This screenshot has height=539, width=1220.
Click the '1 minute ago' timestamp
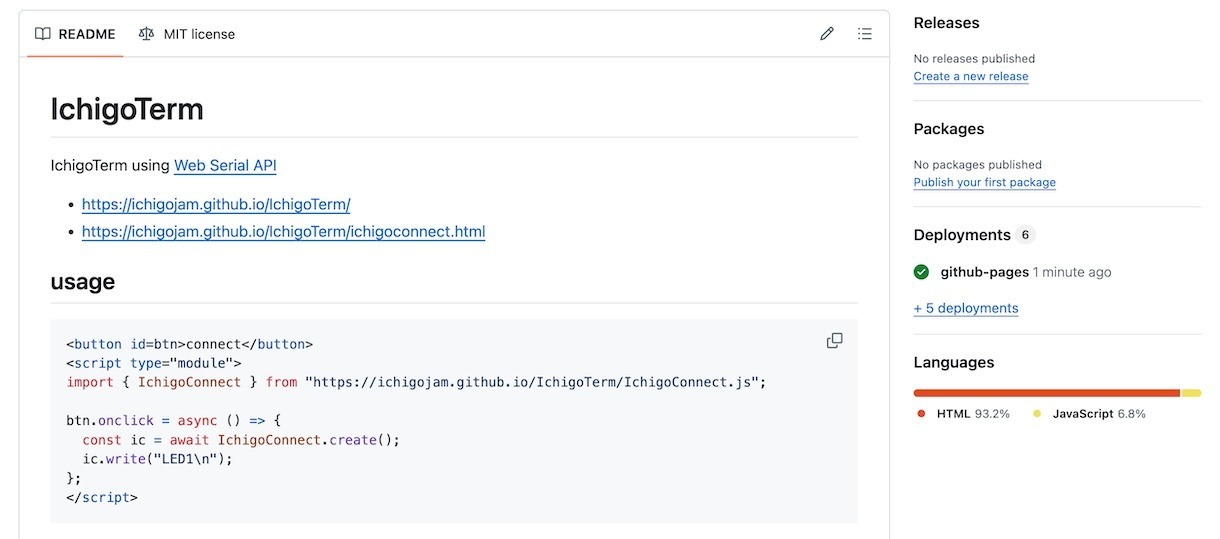tap(1072, 272)
